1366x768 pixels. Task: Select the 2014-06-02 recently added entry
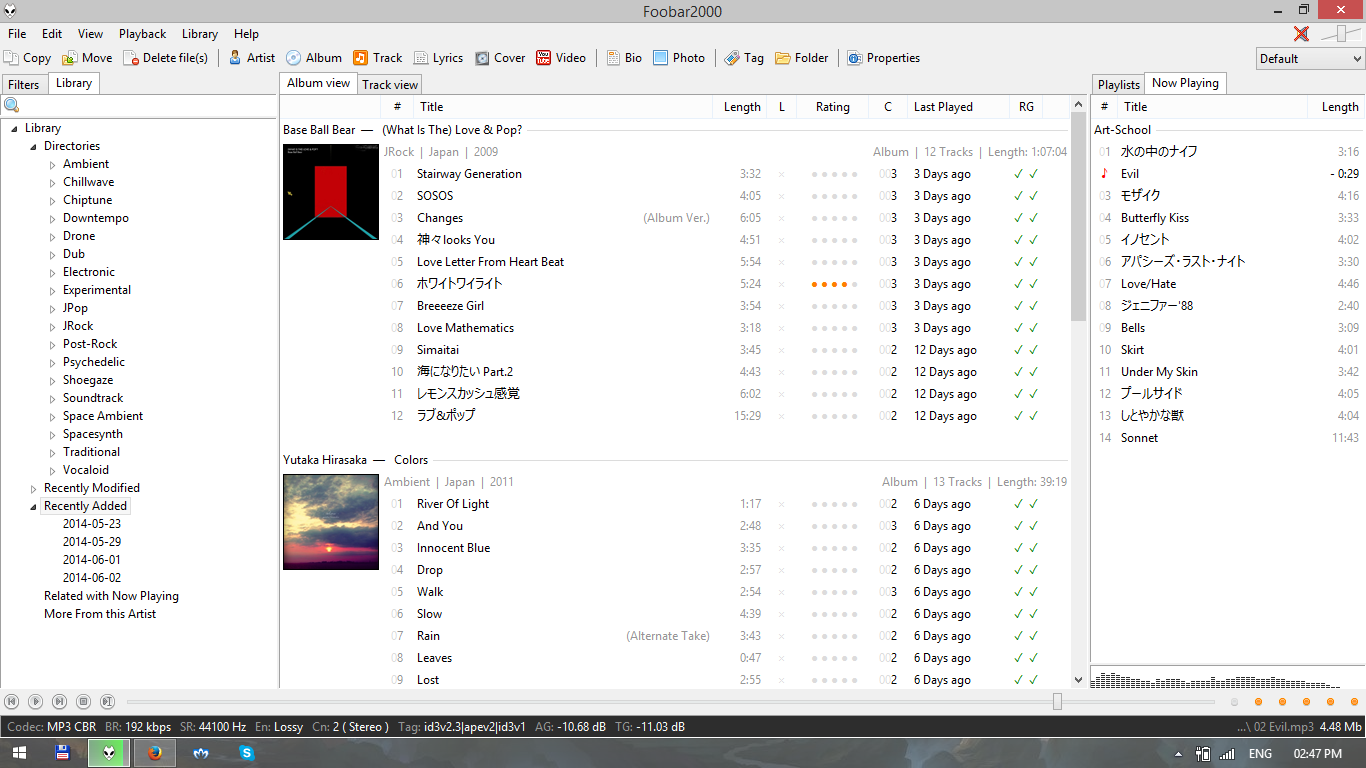pyautogui.click(x=92, y=578)
